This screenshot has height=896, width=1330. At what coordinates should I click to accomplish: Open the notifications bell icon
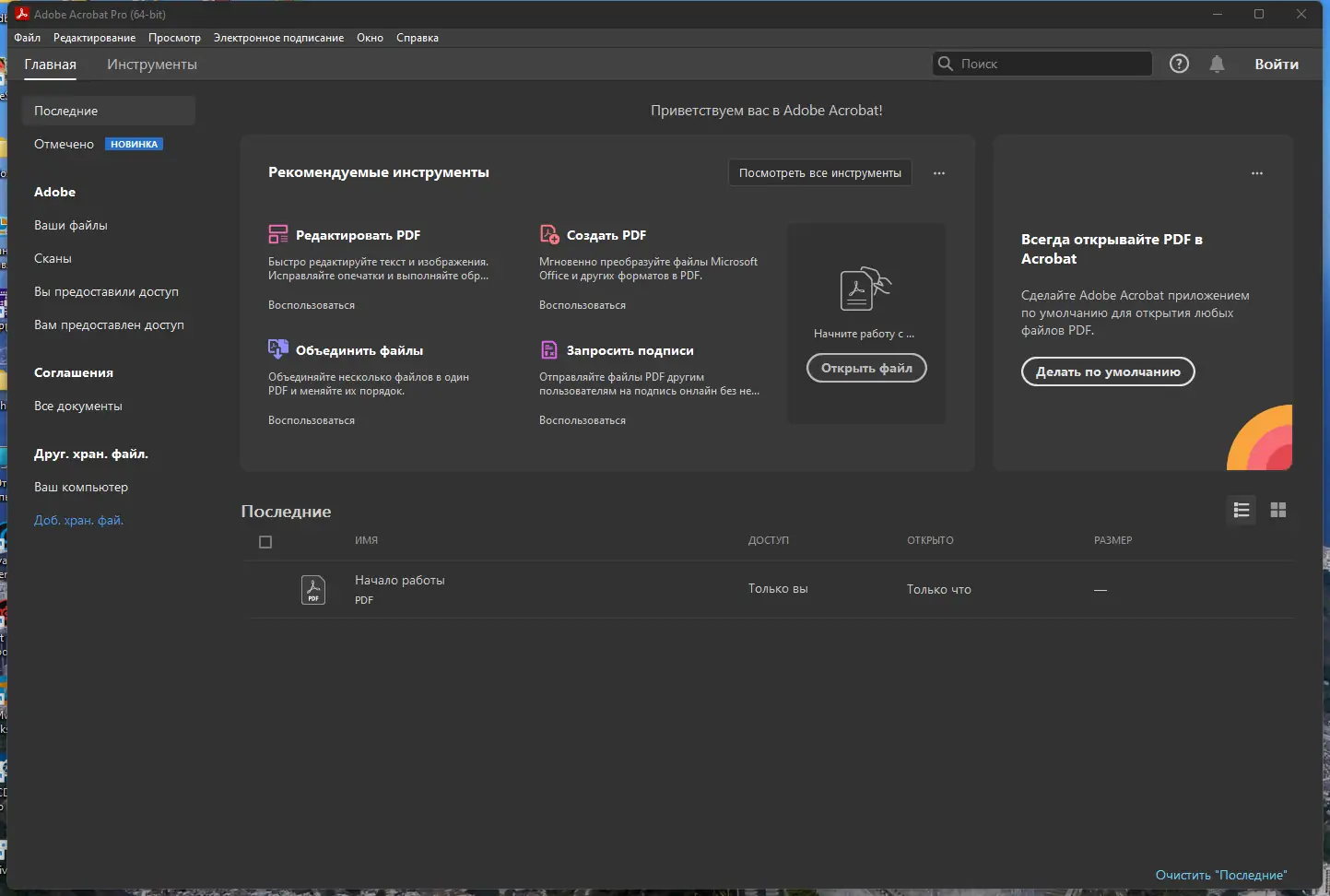(1217, 64)
